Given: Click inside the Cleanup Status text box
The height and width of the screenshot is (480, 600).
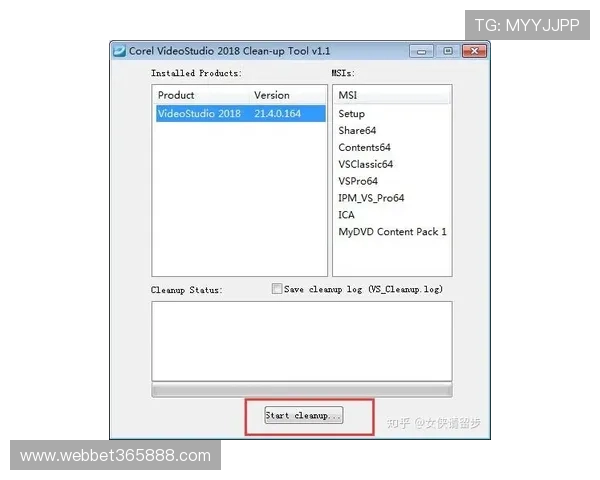Looking at the screenshot, I should 301,338.
